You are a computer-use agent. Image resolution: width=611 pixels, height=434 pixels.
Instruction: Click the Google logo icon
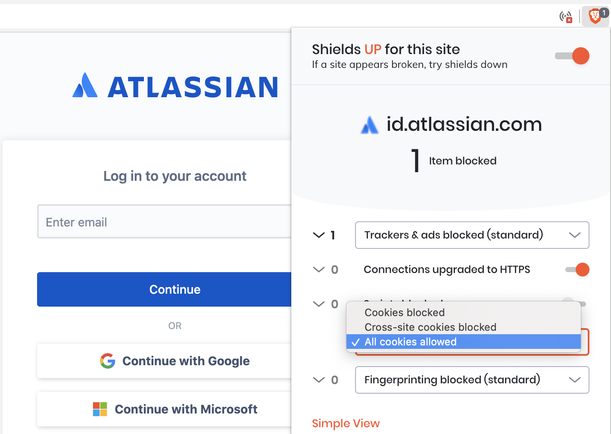click(107, 361)
